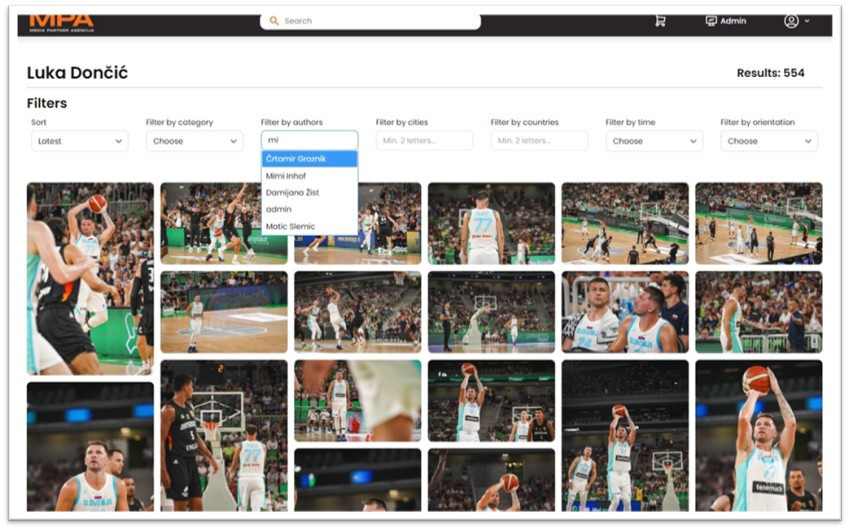Open photo with blurred leg in foreground
This screenshot has width=849, height=530.
pos(357,401)
